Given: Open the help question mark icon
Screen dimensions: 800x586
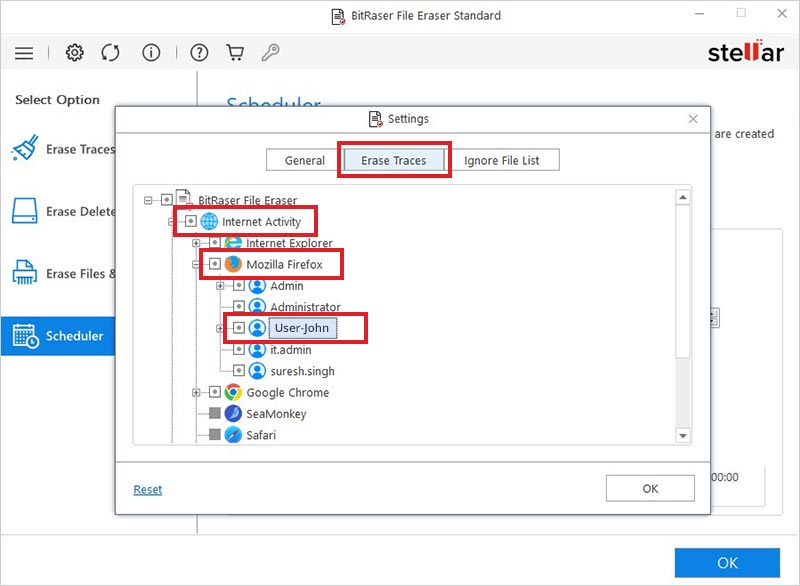Looking at the screenshot, I should click(199, 52).
